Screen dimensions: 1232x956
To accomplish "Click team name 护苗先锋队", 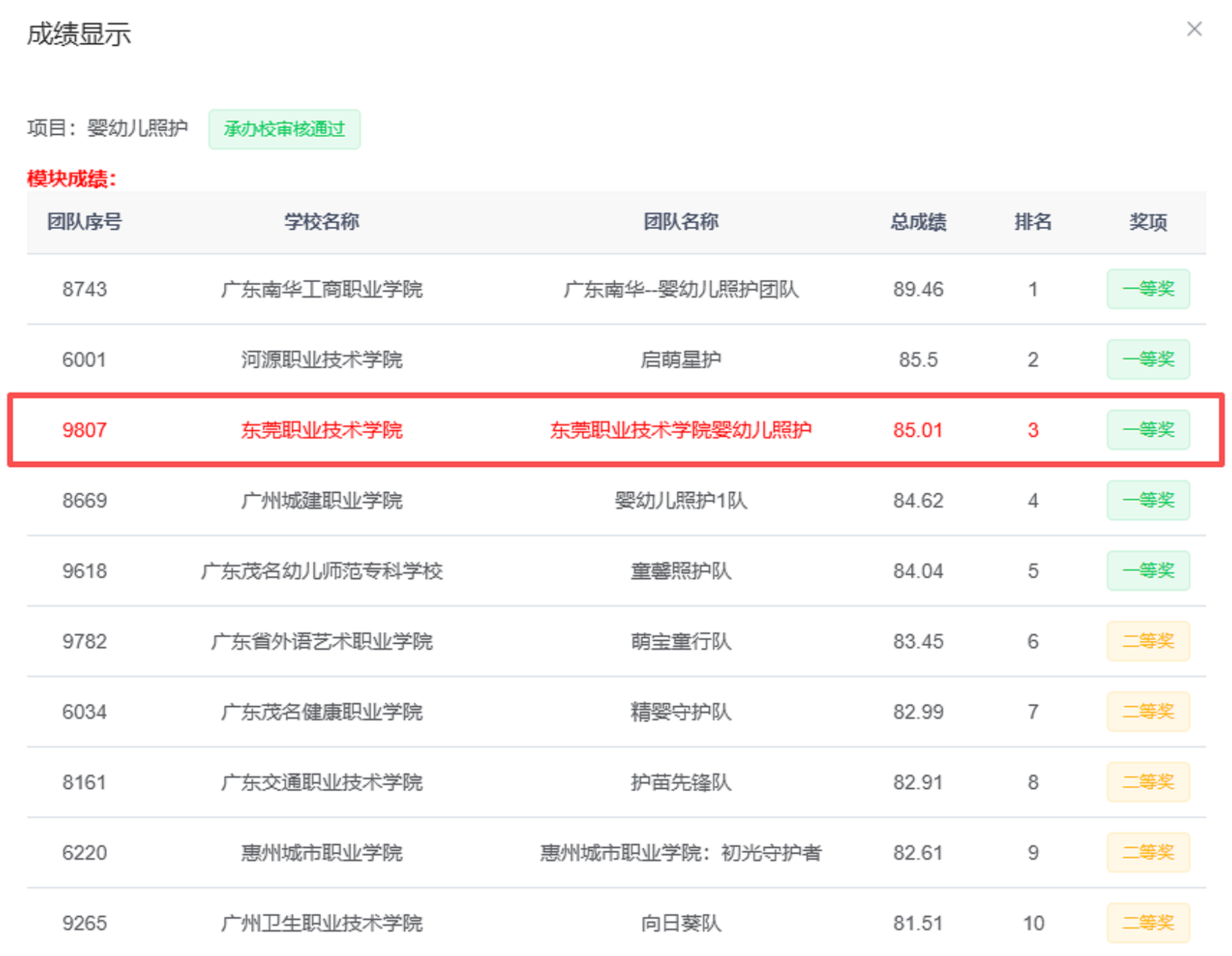I will tap(680, 782).
